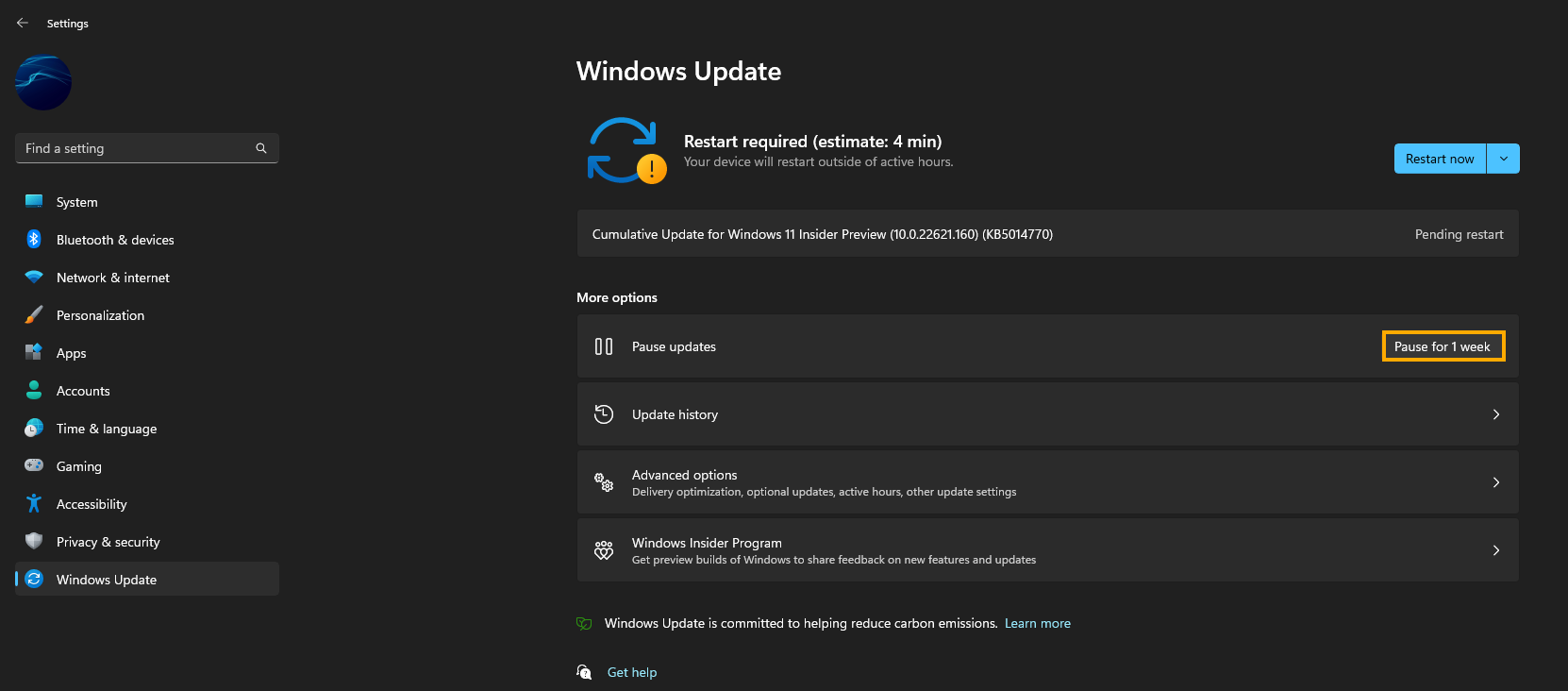Click the green leaf carbon icon
Screen dimensions: 1568x691
(x=584, y=623)
